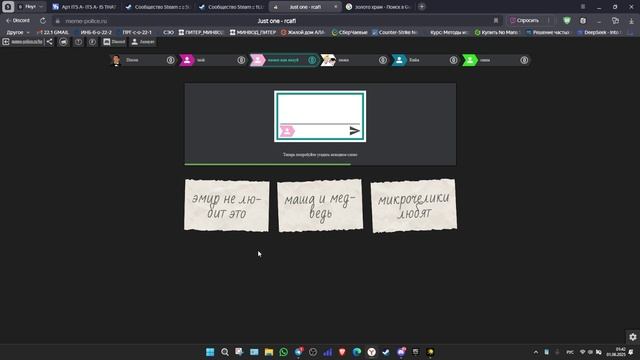The width and height of the screenshot is (640, 360).
Task: Open the DeepSeek bookmark
Action: (x=599, y=32)
